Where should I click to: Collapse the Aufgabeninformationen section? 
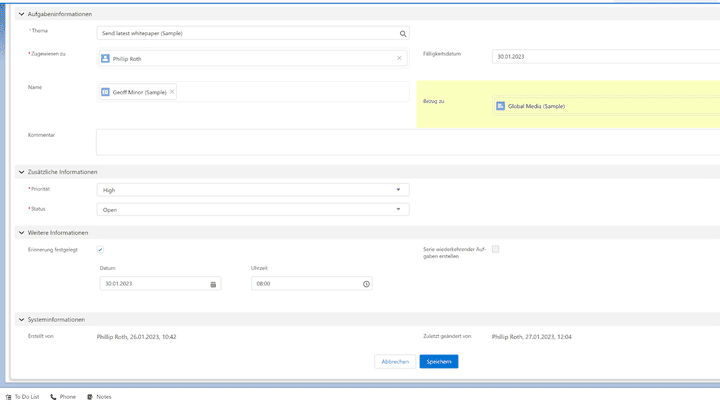[22, 14]
